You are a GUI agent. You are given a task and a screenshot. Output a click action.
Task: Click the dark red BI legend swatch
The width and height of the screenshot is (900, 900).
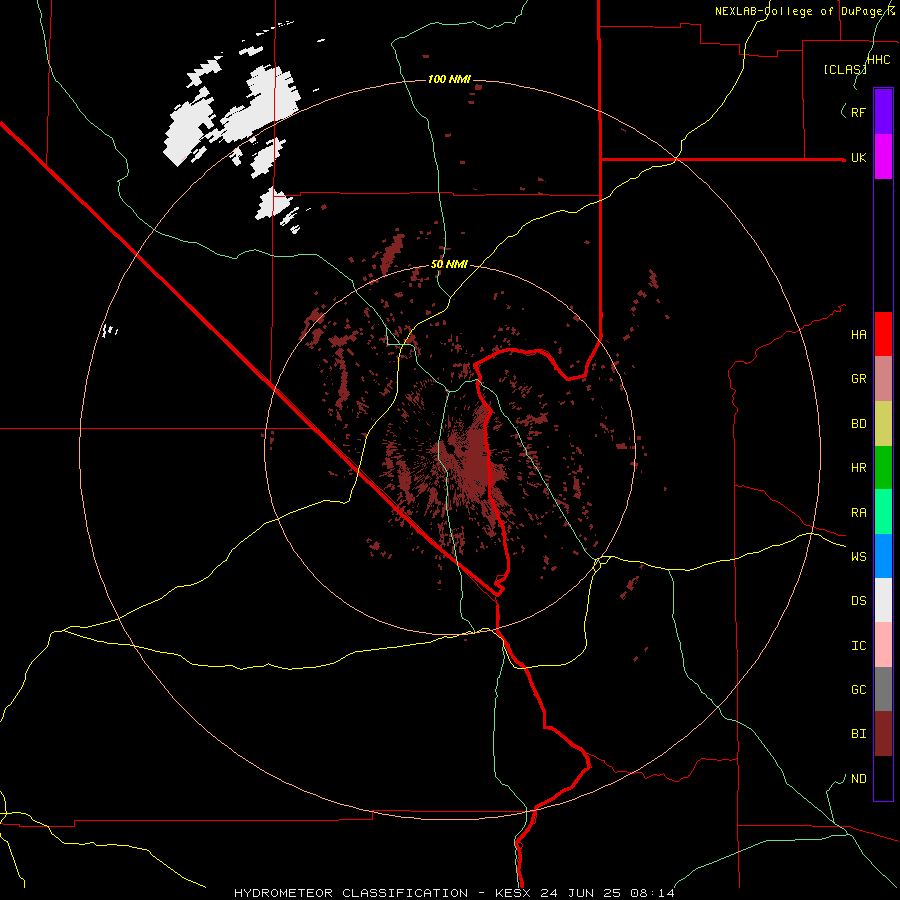[x=883, y=734]
